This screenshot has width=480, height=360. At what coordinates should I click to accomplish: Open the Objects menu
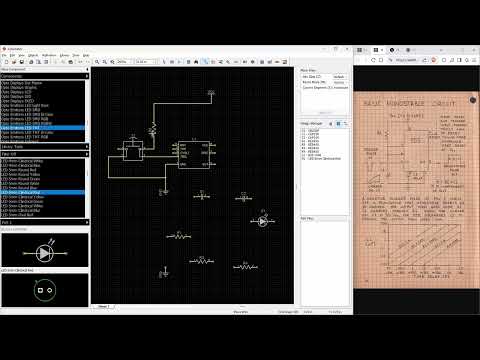pos(33,55)
